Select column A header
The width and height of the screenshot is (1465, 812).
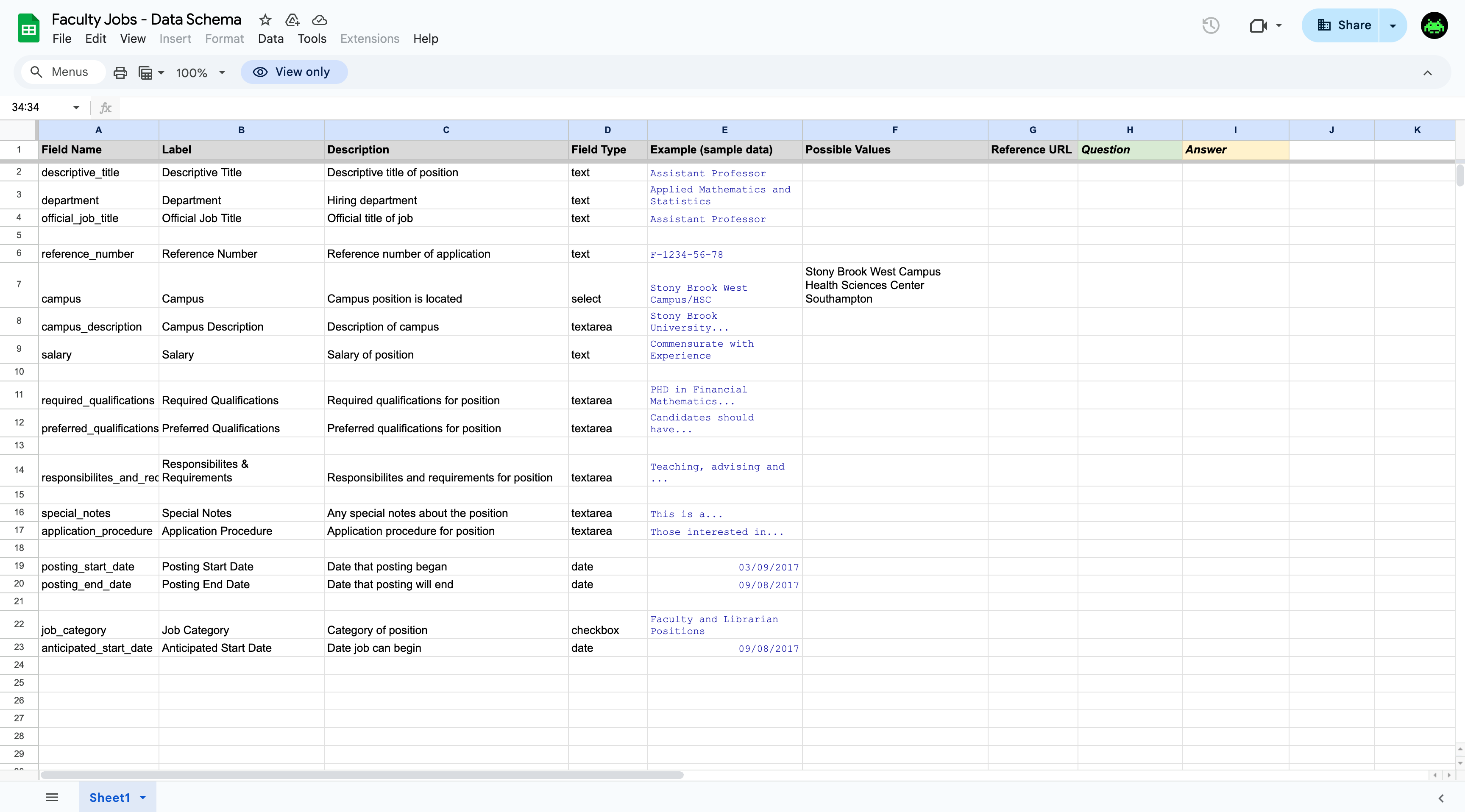(x=98, y=130)
